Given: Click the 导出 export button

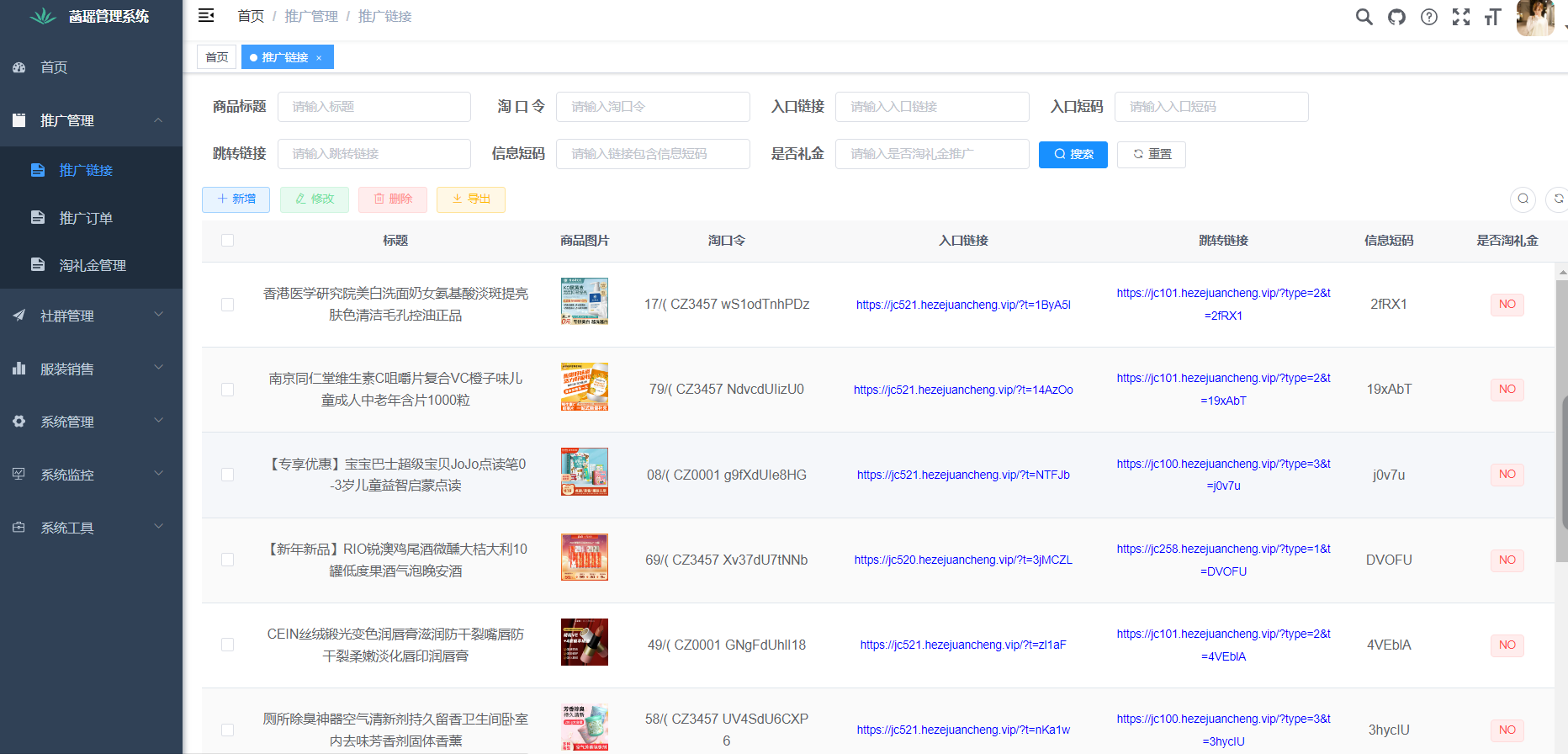Looking at the screenshot, I should (x=471, y=199).
